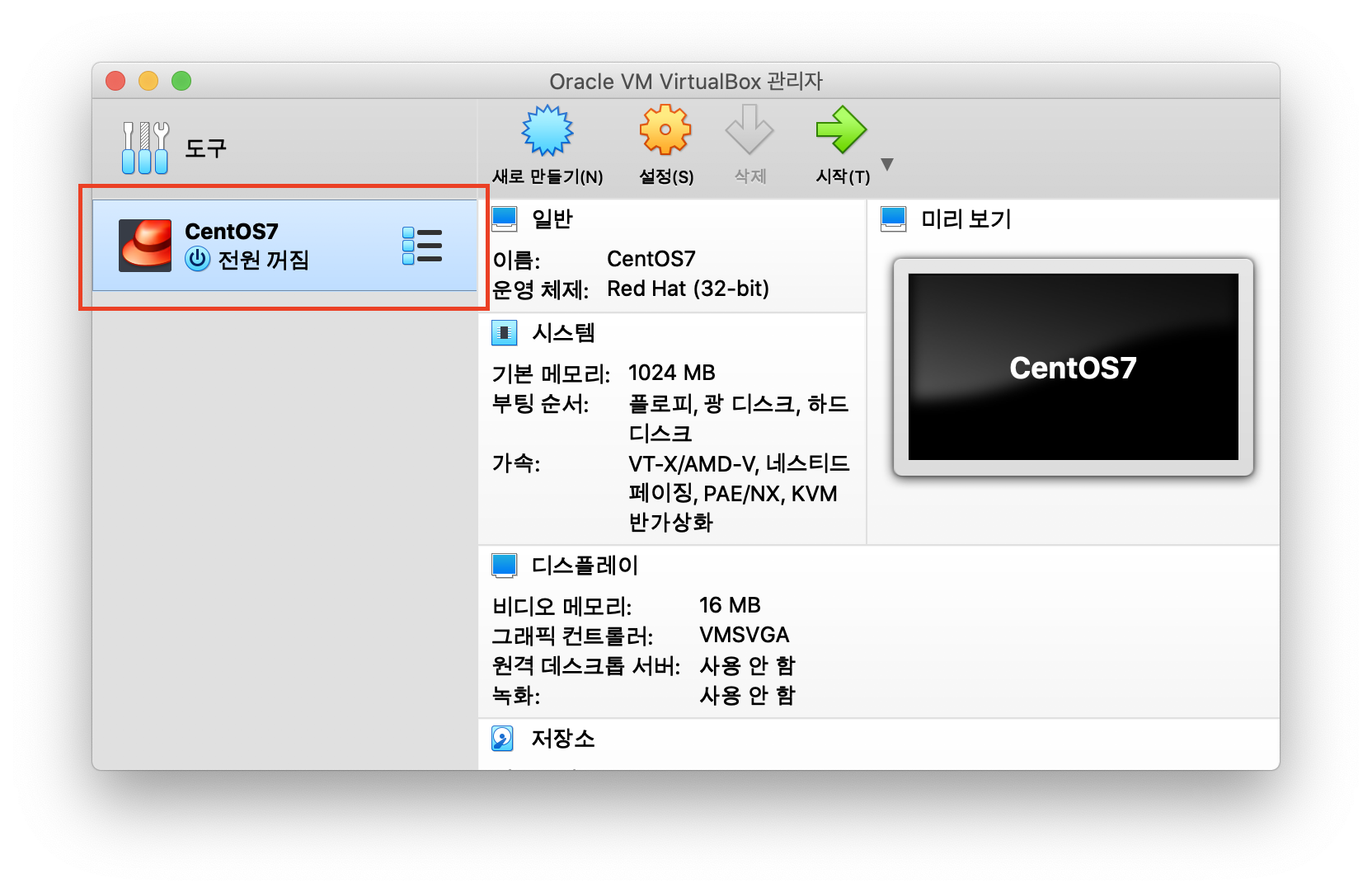Viewport: 1372px width, 892px height.
Task: Minimize the window with yellow button
Action: (148, 81)
